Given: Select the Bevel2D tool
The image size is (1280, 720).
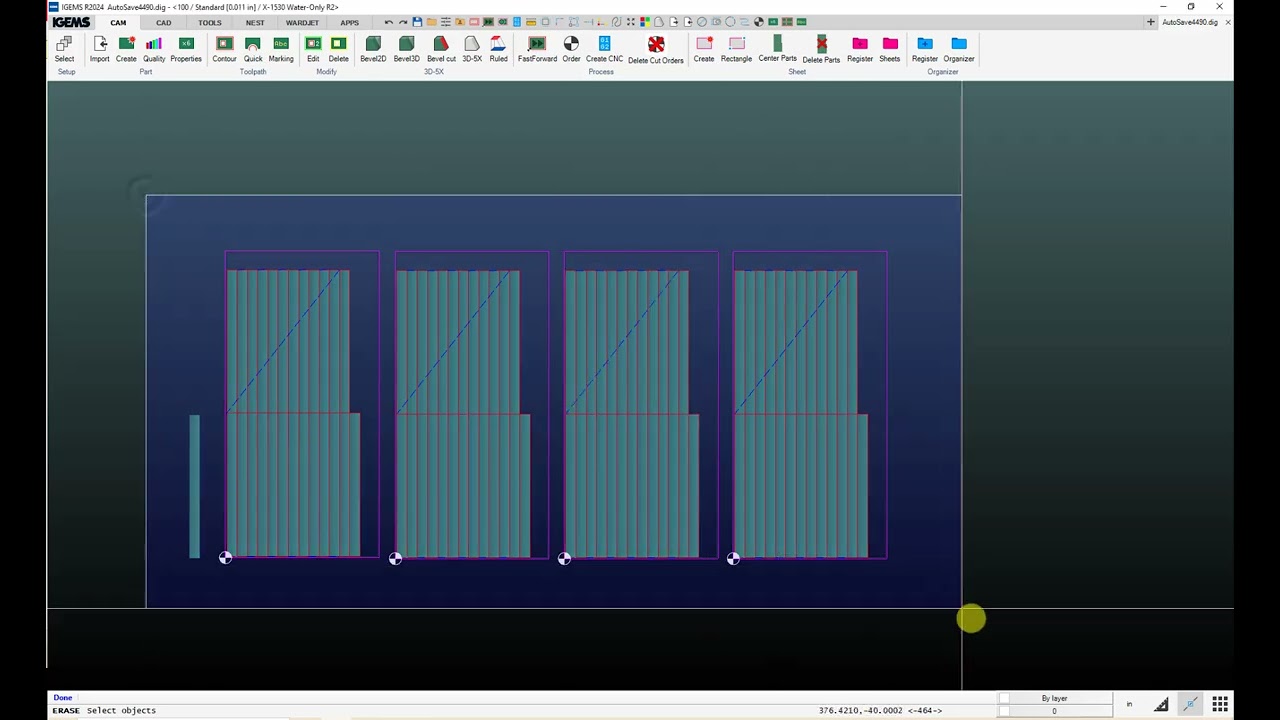Looking at the screenshot, I should [x=373, y=49].
